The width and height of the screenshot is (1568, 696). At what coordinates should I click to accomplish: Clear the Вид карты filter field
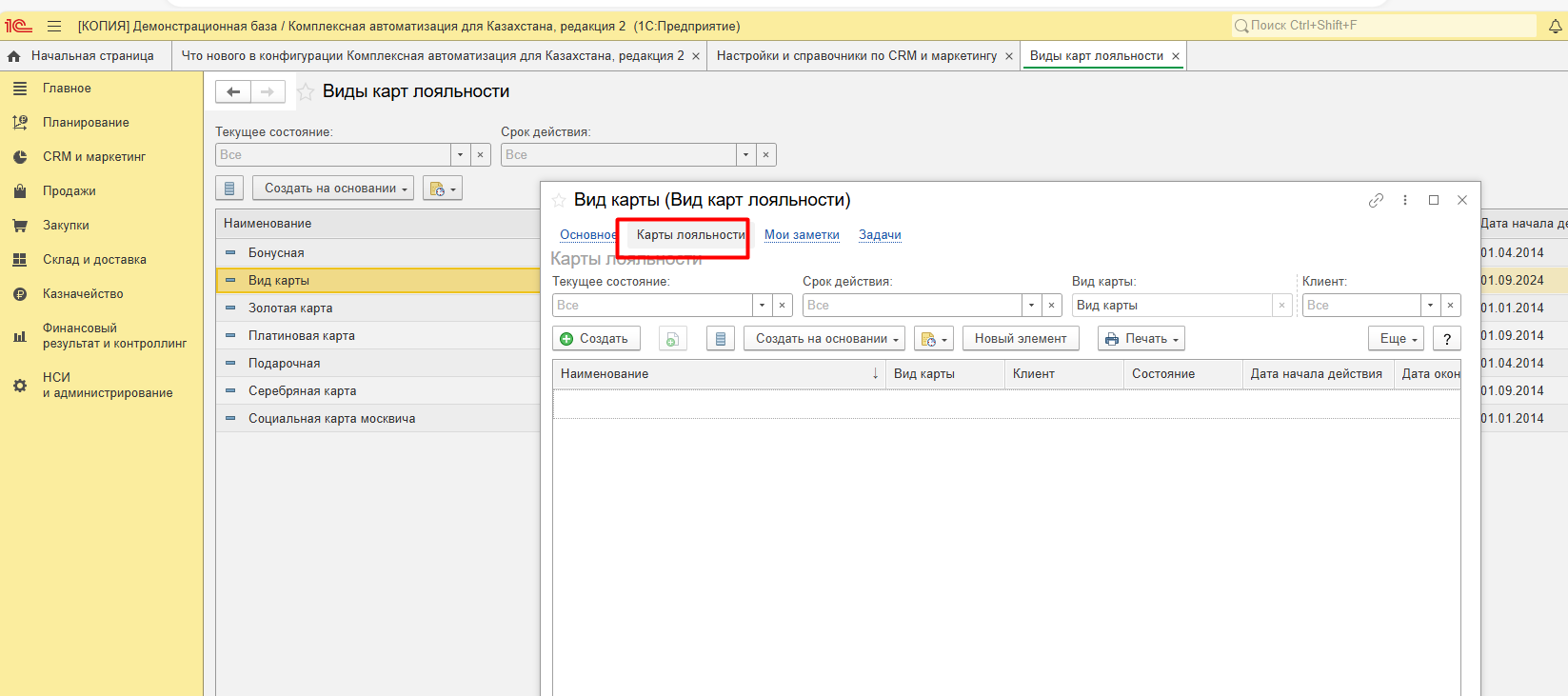(1281, 306)
